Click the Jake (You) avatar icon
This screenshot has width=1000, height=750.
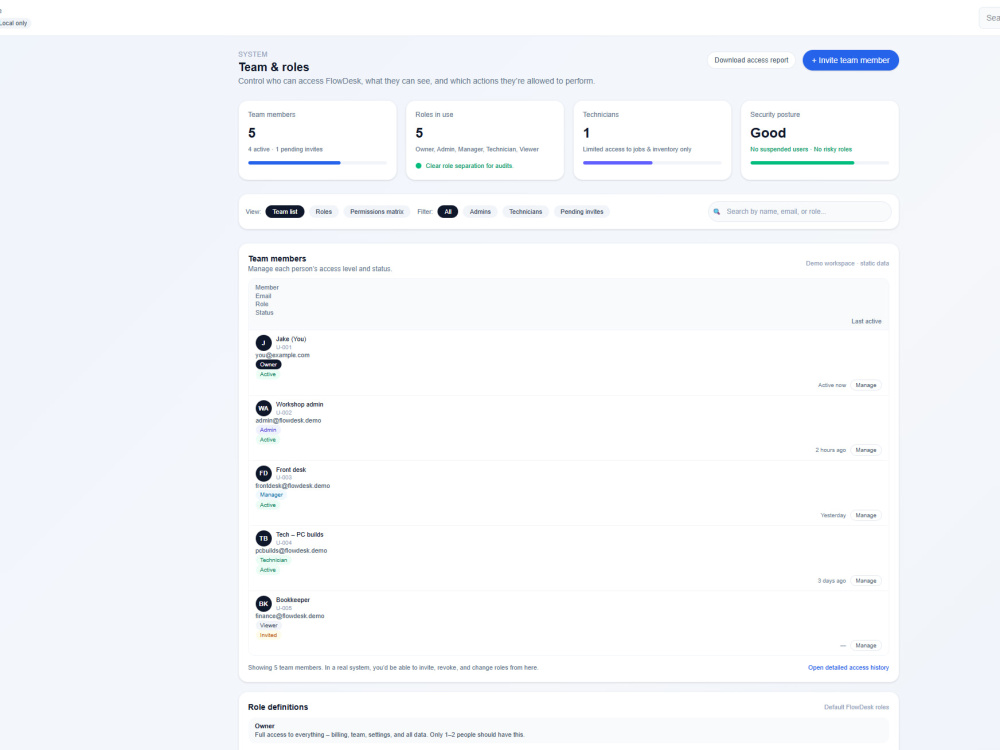tap(263, 343)
